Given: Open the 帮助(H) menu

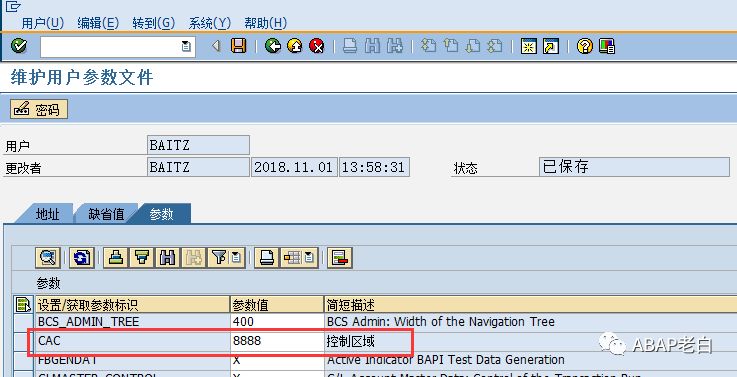Looking at the screenshot, I should (265, 23).
